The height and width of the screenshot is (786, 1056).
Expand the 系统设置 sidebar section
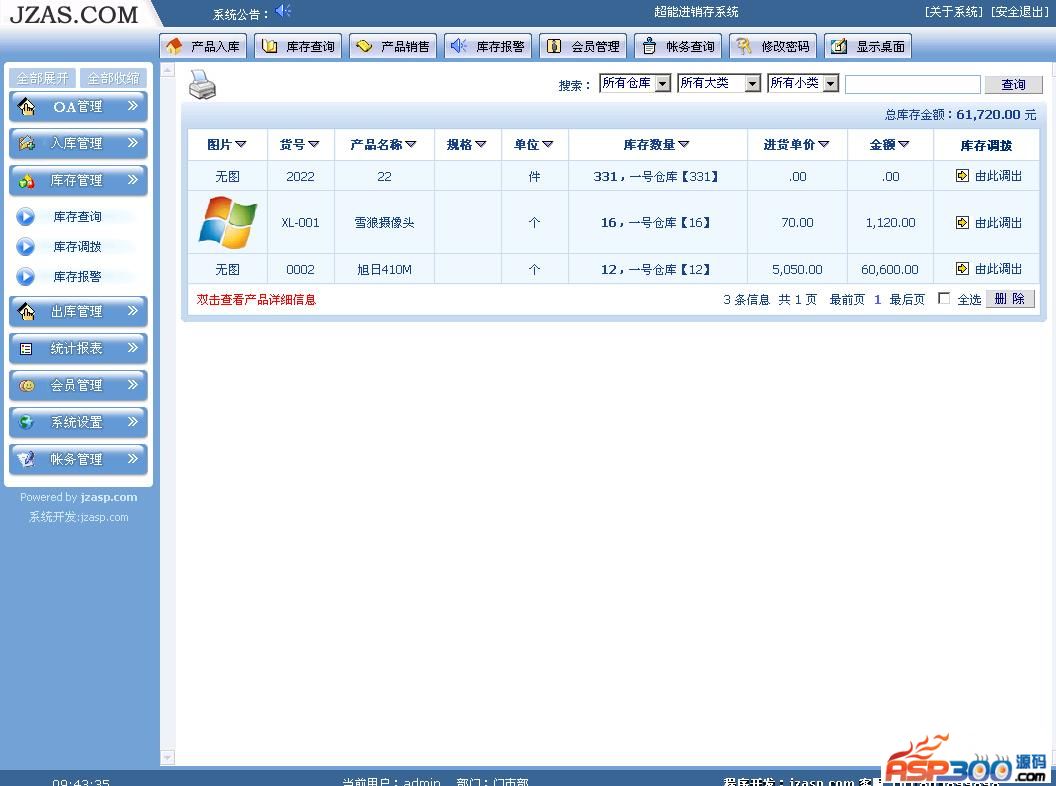tap(78, 422)
